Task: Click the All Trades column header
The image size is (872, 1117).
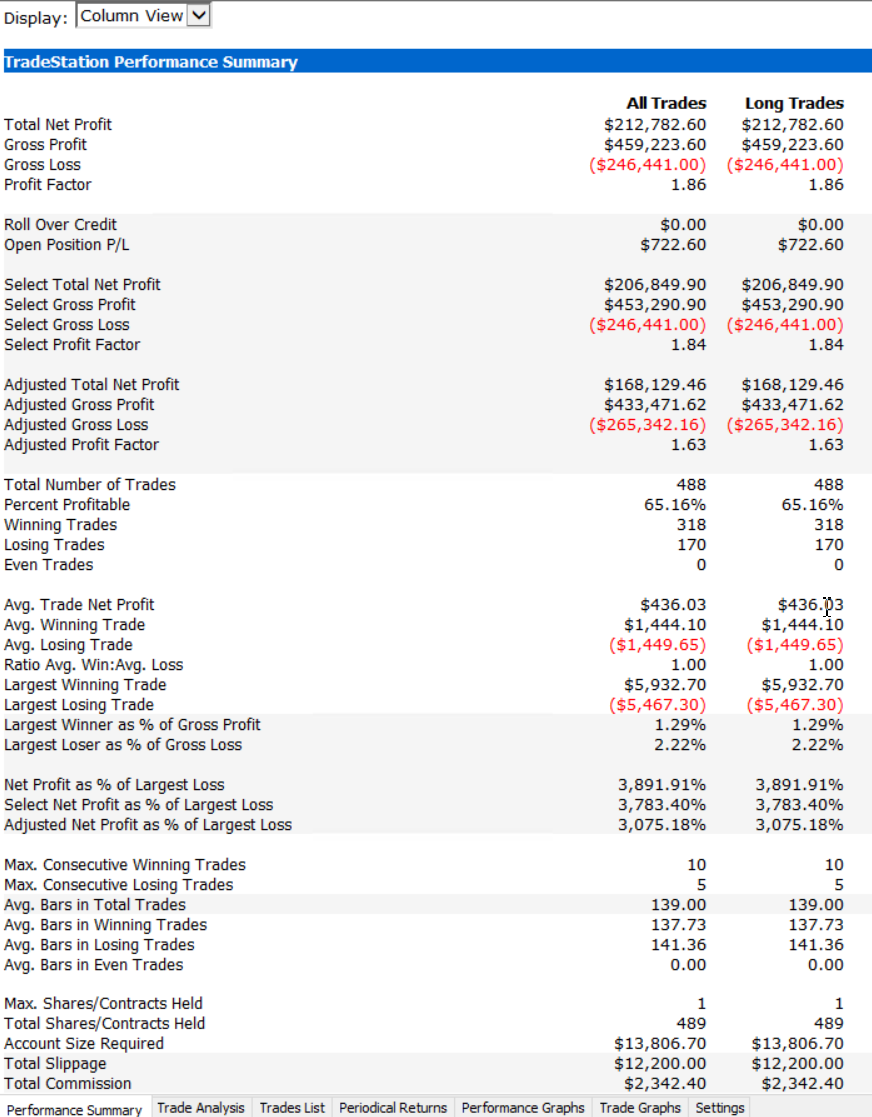Action: pos(666,103)
